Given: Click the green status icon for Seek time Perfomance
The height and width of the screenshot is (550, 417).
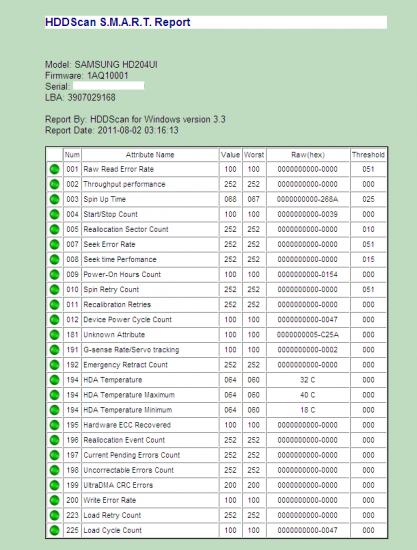Looking at the screenshot, I should pyautogui.click(x=54, y=260).
